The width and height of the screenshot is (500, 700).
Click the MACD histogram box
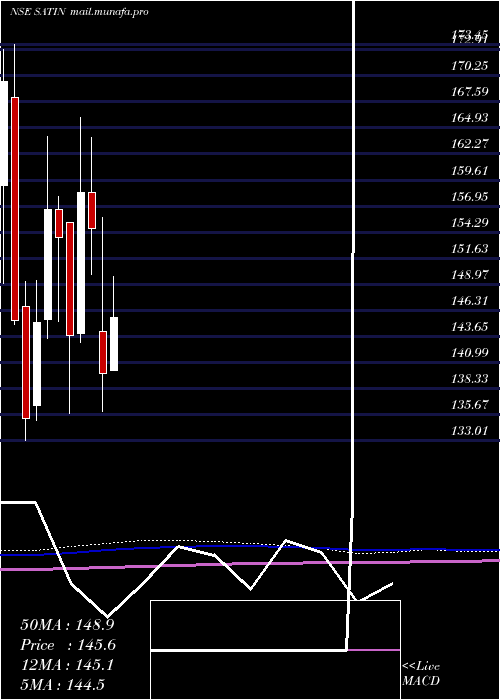coord(275,650)
